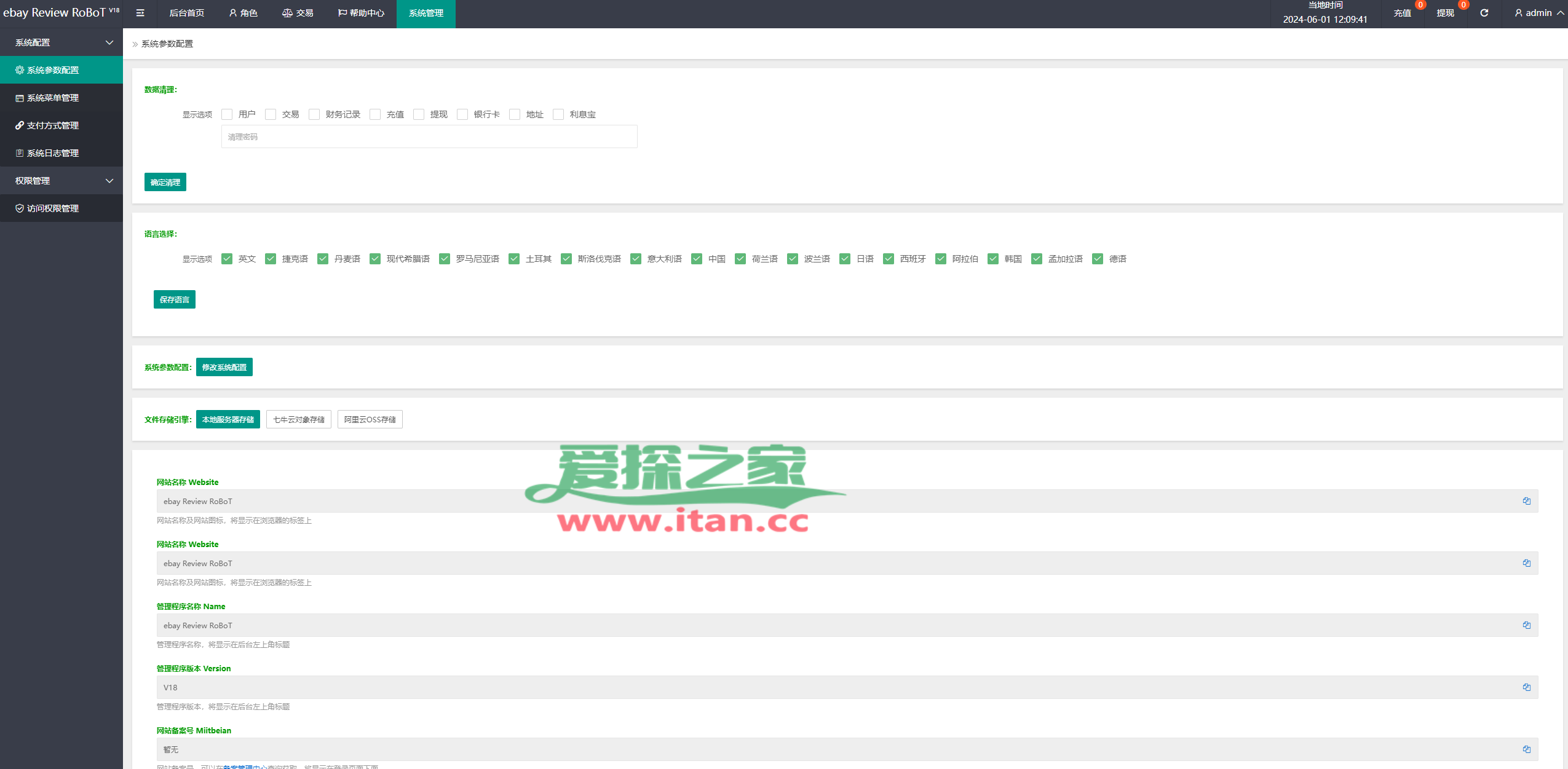Uncheck the 日语 language checkbox
The width and height of the screenshot is (1568, 769).
coord(845,259)
